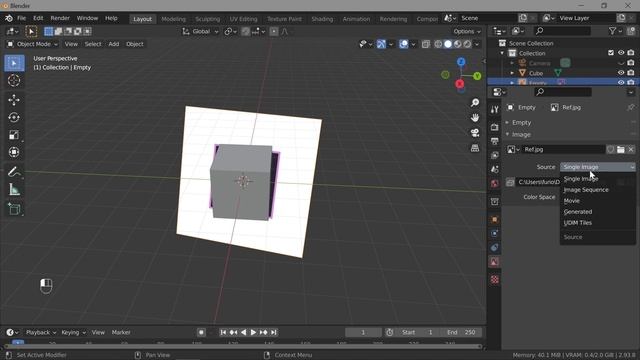Open the Physics properties tab
Screen dimensions: 640x360
pyautogui.click(x=495, y=233)
